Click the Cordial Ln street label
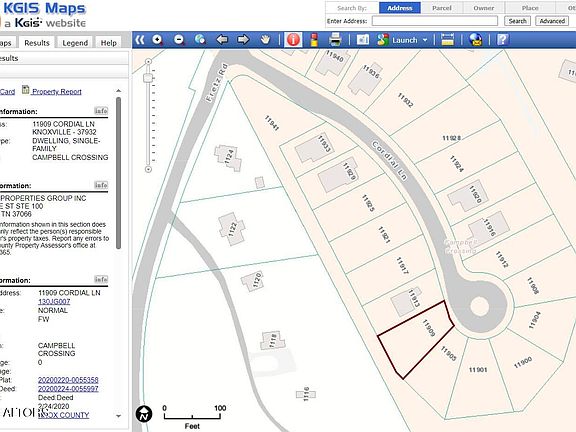Image resolution: width=576 pixels, height=432 pixels. coord(389,161)
